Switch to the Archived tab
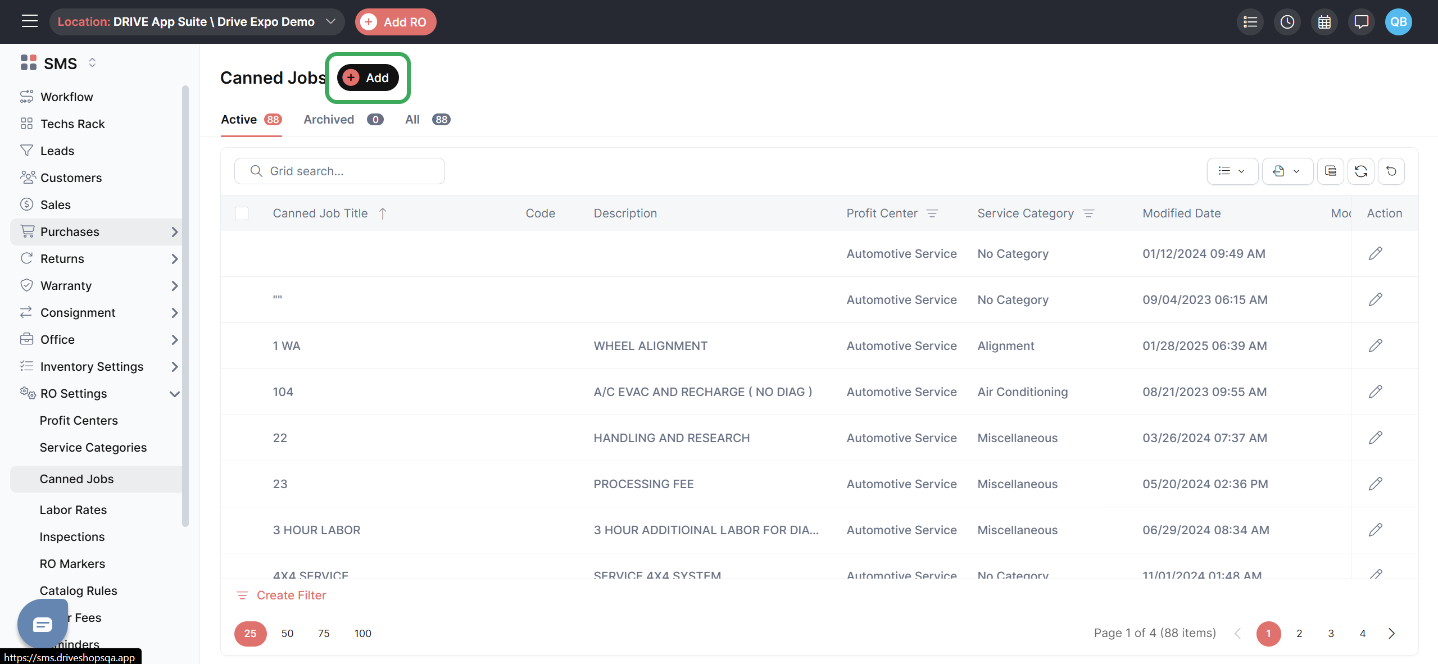Viewport: 1438px width, 664px height. (x=343, y=119)
